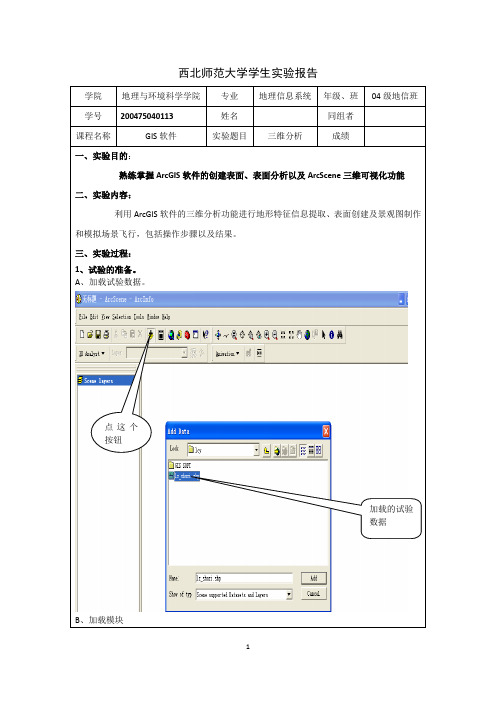Open the Selection menu
Screen dimensions: 496x702
tap(121, 317)
